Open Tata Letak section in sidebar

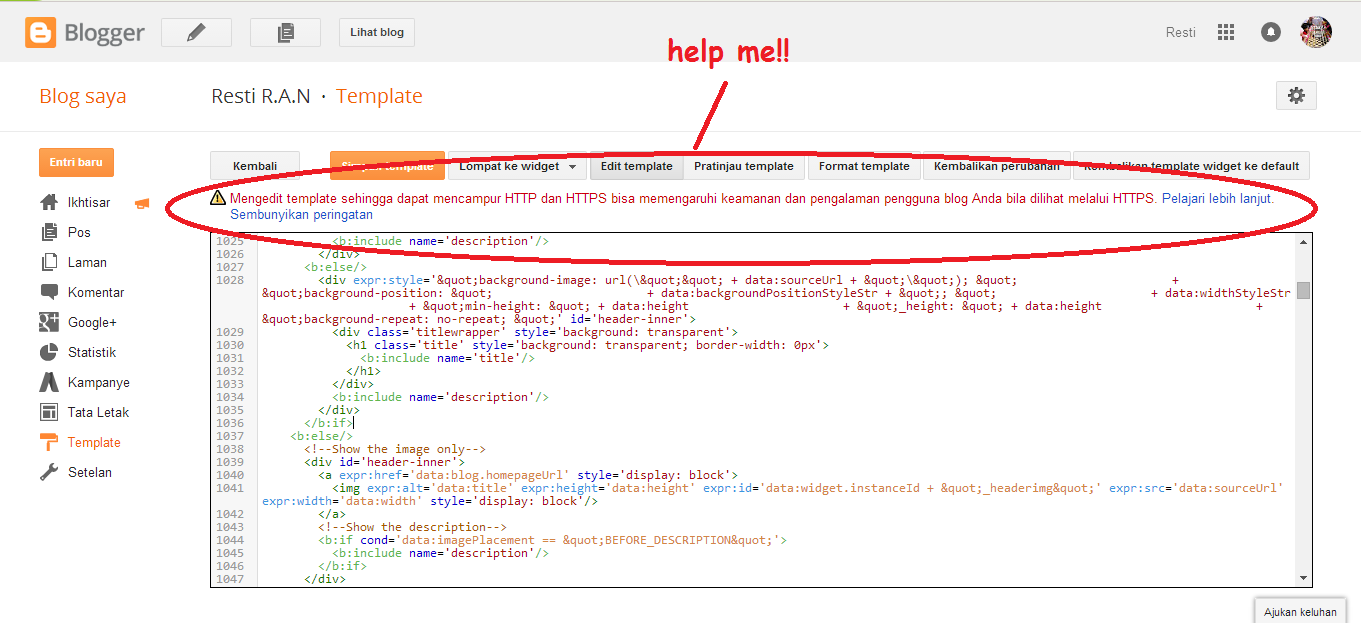(98, 412)
